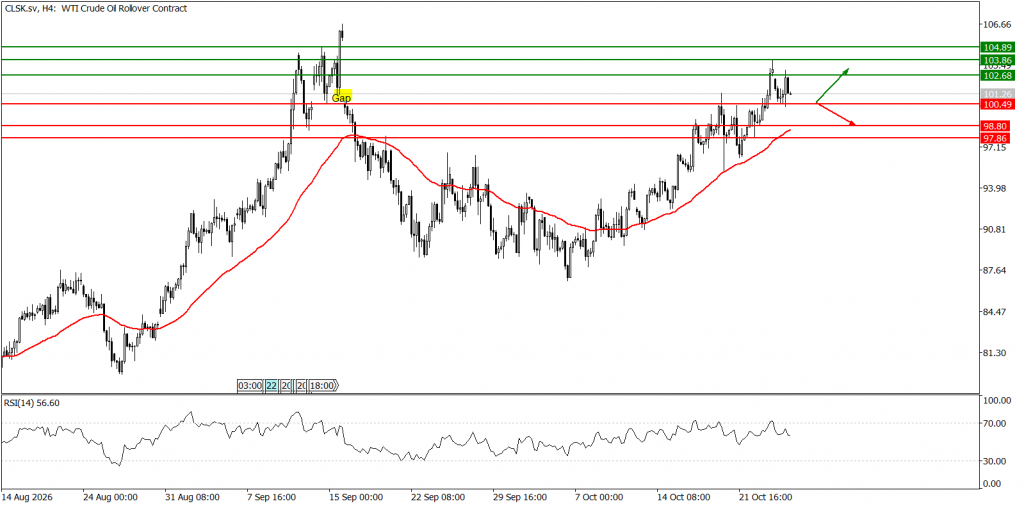Click the 90.81 price scale value
This screenshot has width=1024, height=506.
(997, 230)
